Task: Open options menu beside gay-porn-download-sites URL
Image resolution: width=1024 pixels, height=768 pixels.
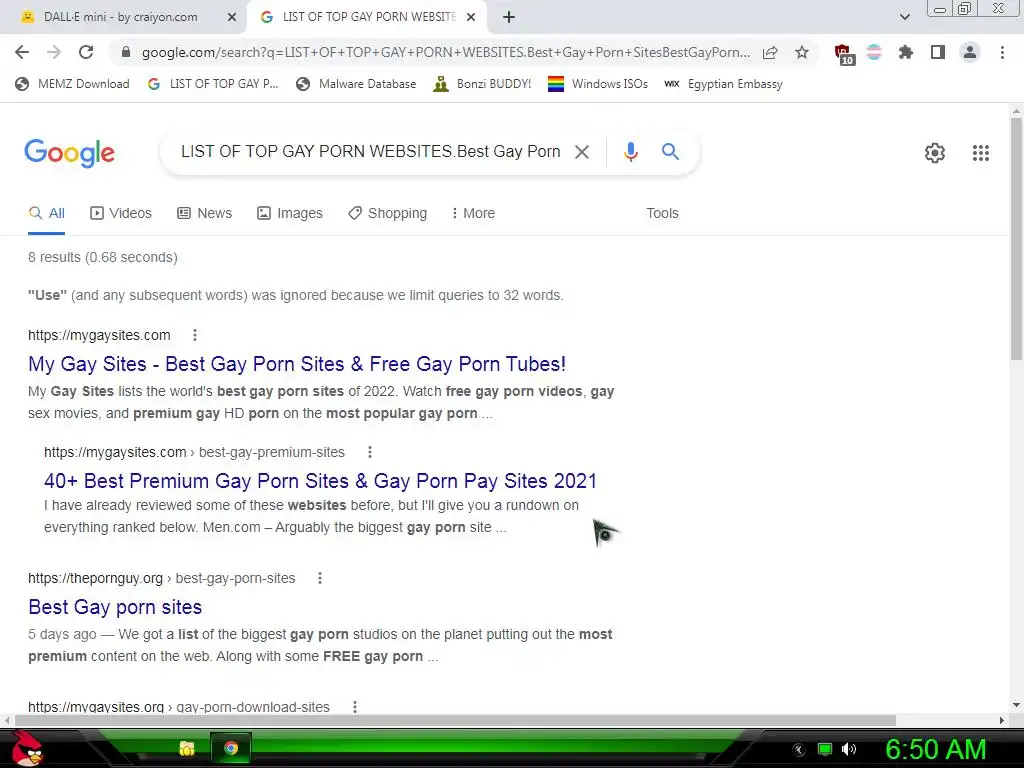Action: pyautogui.click(x=355, y=707)
